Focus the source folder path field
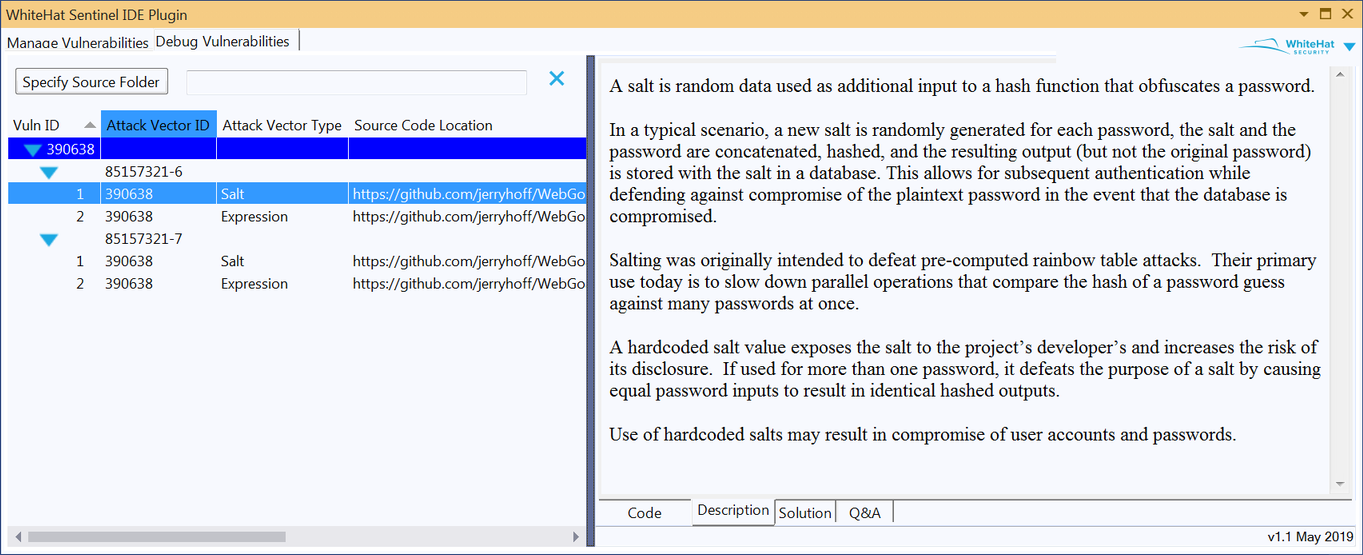This screenshot has height=555, width=1363. [356, 82]
